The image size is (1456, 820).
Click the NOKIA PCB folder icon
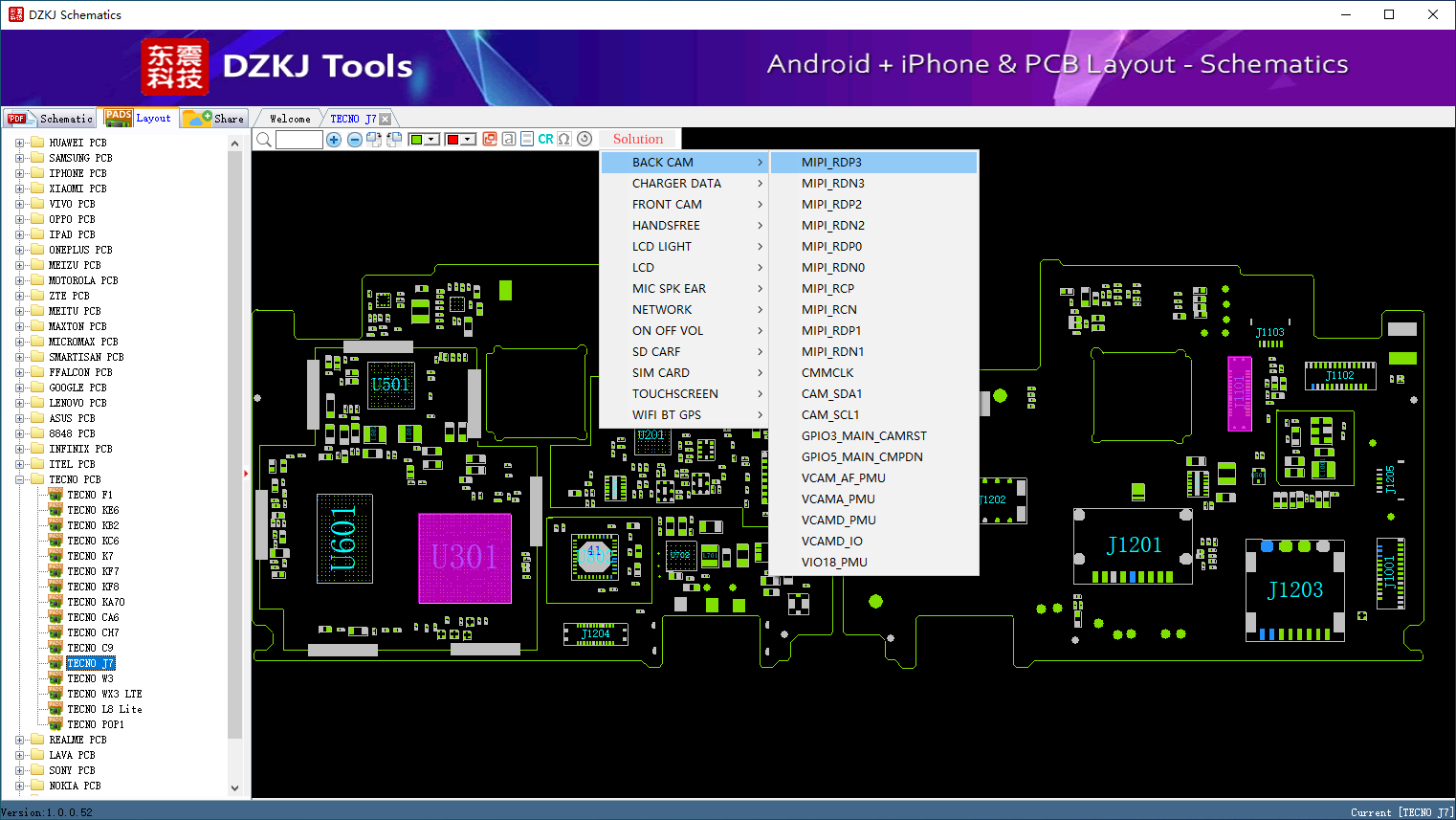point(37,786)
